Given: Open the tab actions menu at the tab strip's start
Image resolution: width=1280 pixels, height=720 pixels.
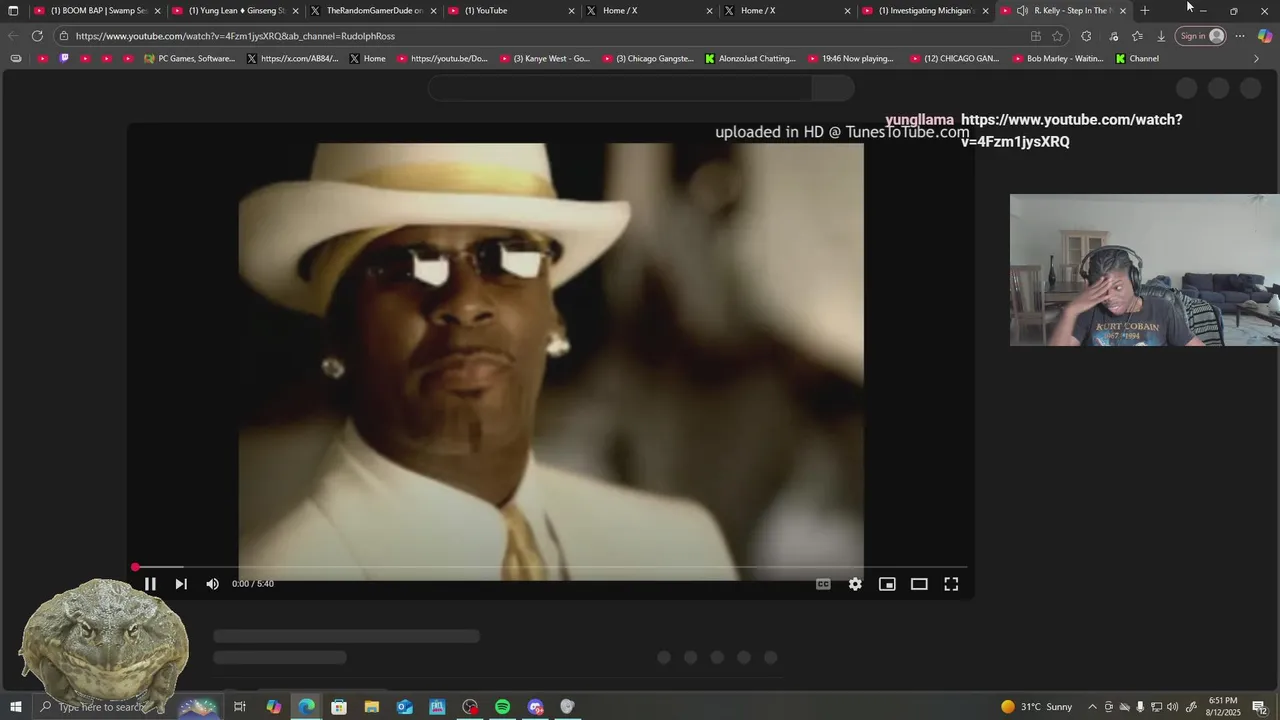Looking at the screenshot, I should coord(13,11).
